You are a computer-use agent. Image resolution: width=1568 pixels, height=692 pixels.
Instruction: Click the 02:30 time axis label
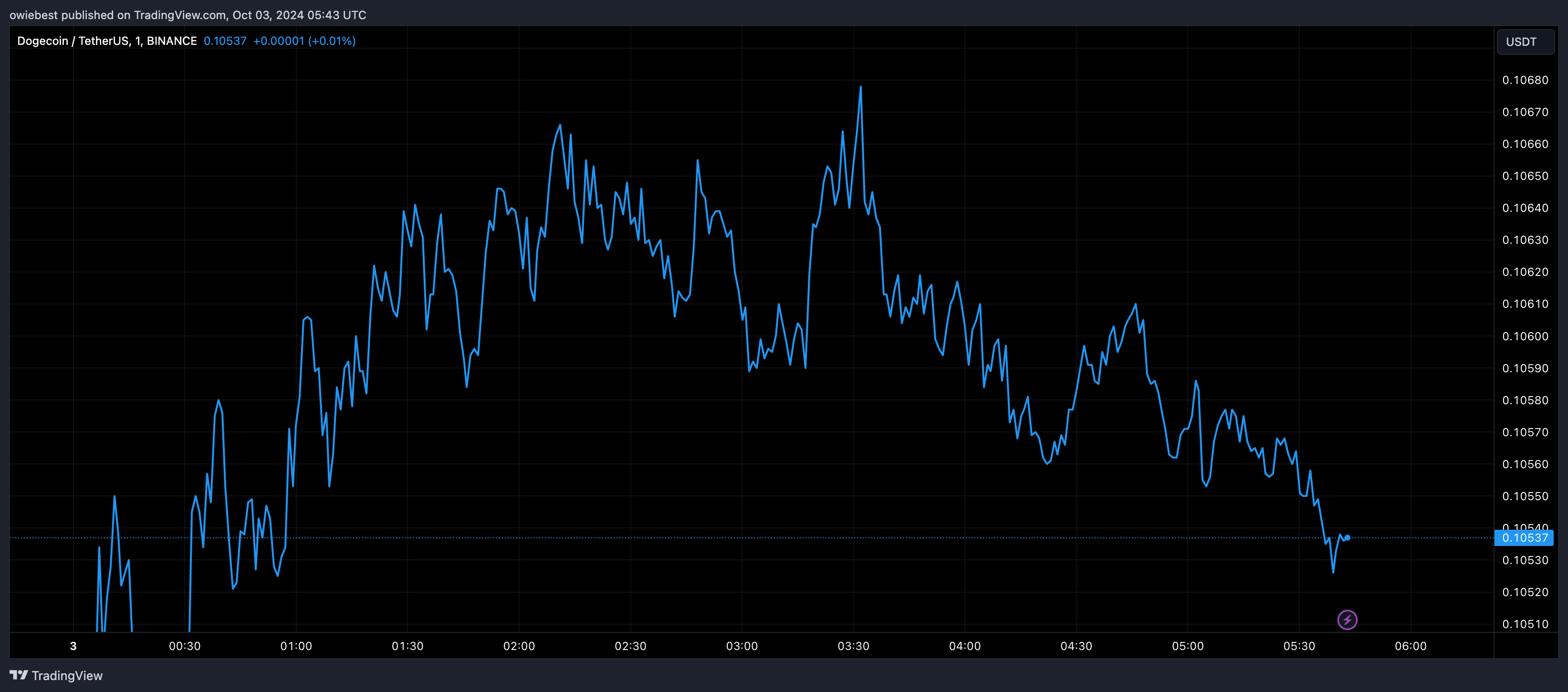pyautogui.click(x=630, y=646)
